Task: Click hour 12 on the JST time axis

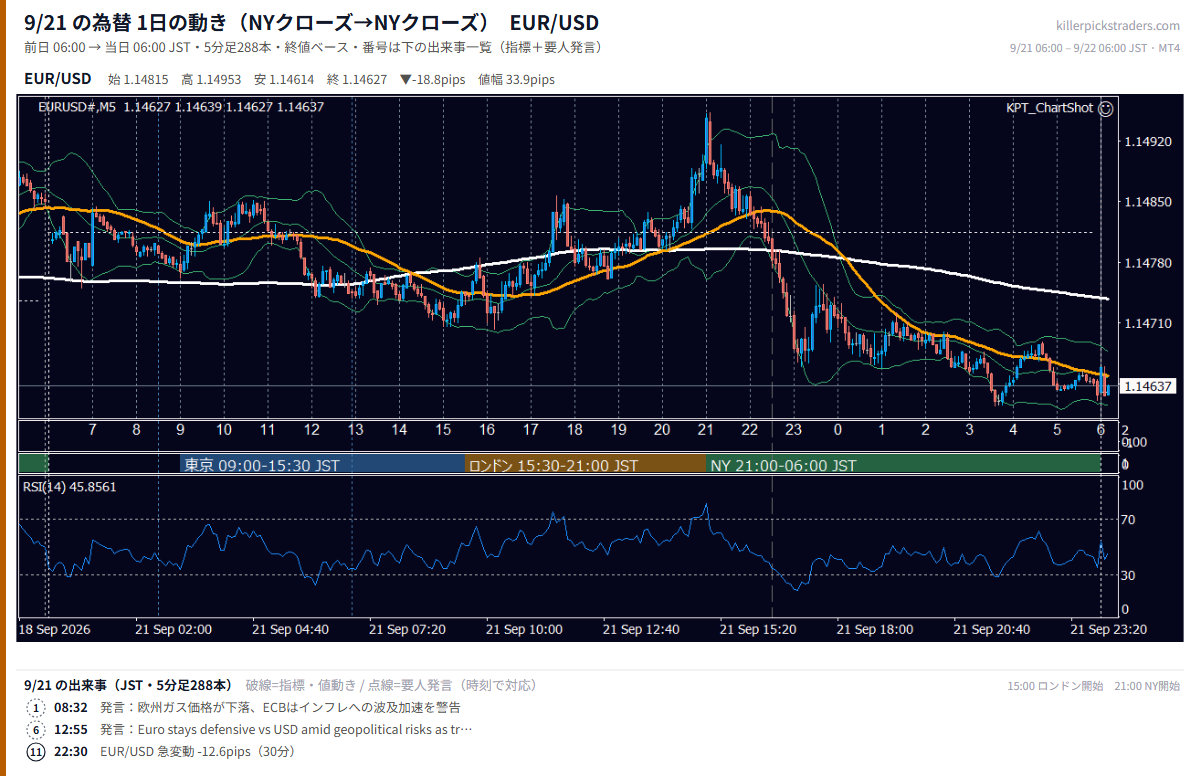Action: [312, 429]
